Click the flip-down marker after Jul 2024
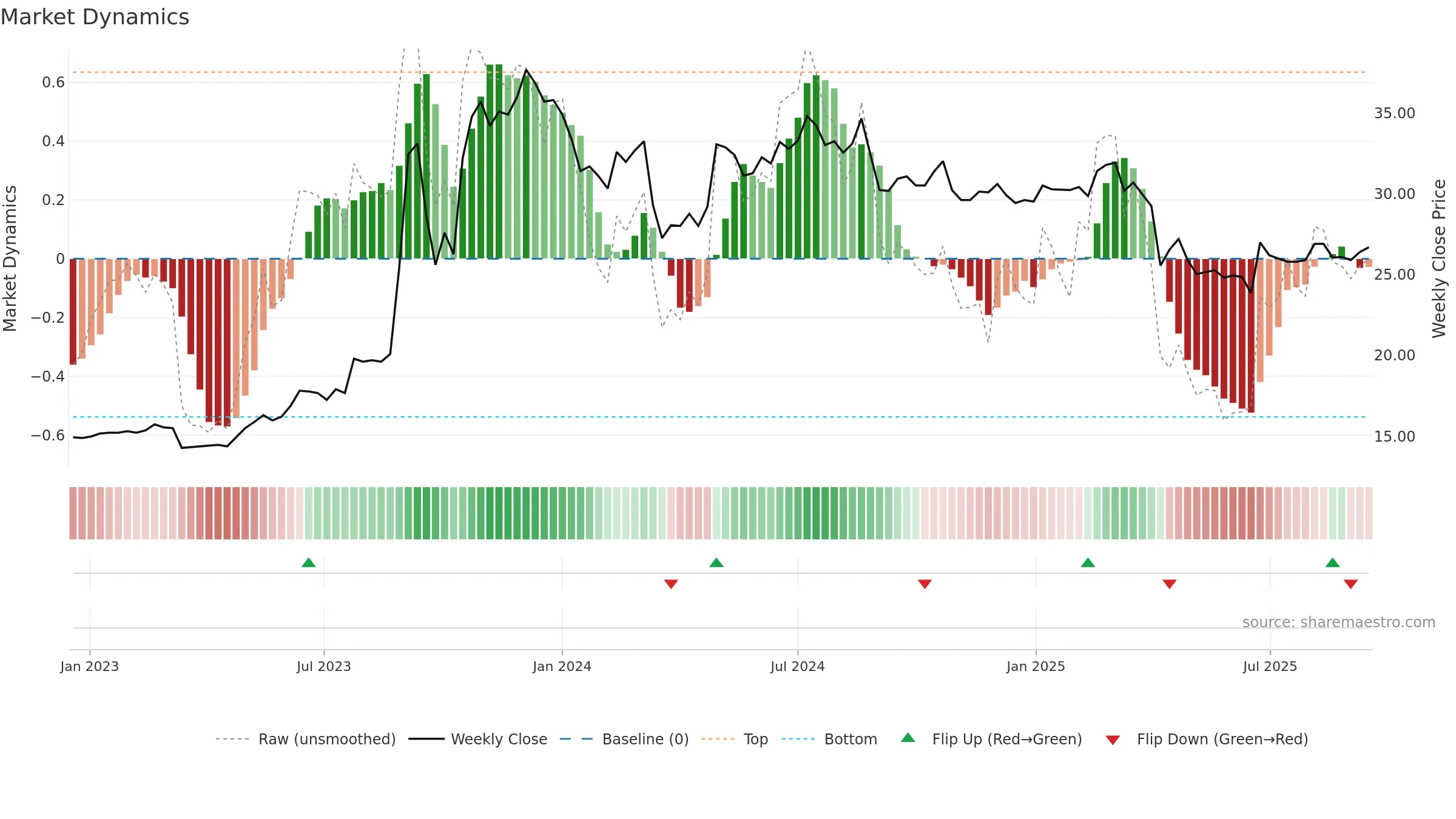This screenshot has height=819, width=1456. pyautogui.click(x=925, y=584)
